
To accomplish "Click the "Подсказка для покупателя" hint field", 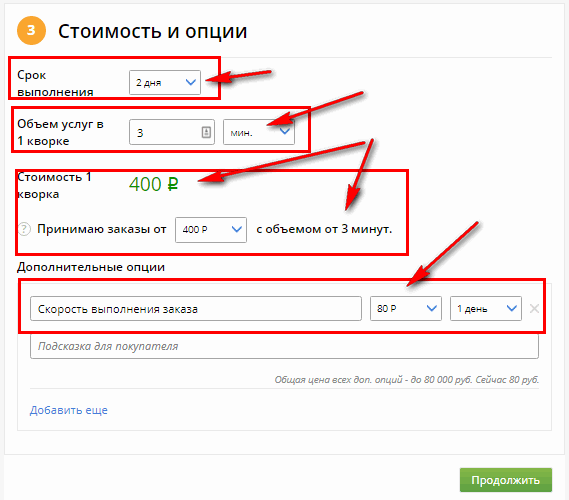I will pyautogui.click(x=284, y=346).
